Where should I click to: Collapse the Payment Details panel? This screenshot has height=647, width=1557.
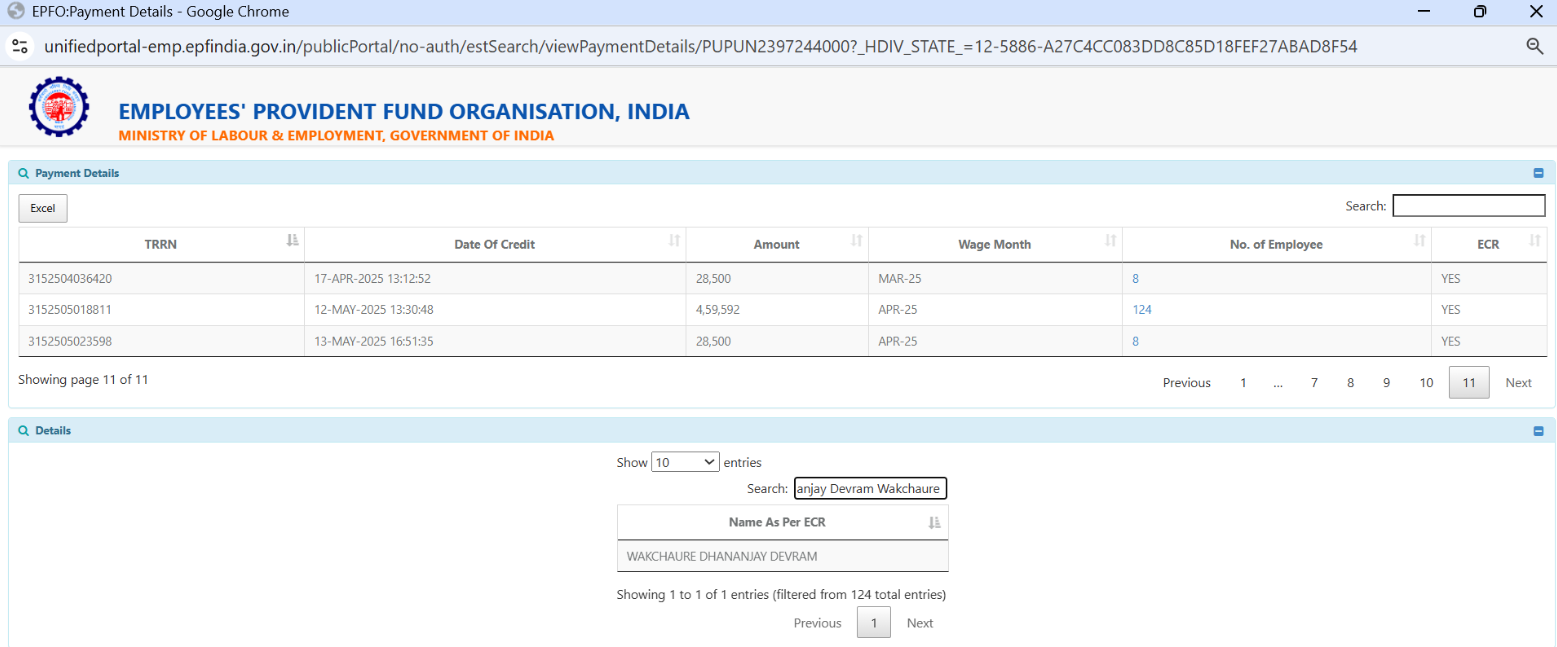(1538, 173)
